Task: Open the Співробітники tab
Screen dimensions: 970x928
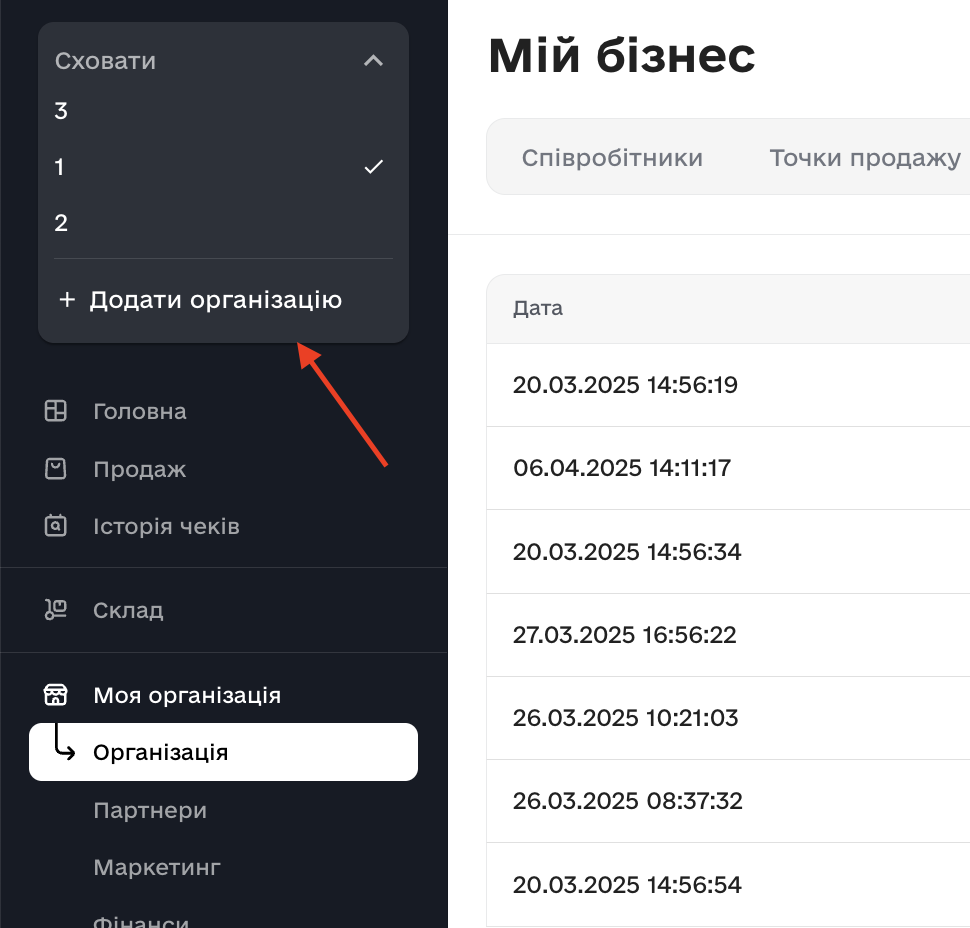Action: coord(612,158)
